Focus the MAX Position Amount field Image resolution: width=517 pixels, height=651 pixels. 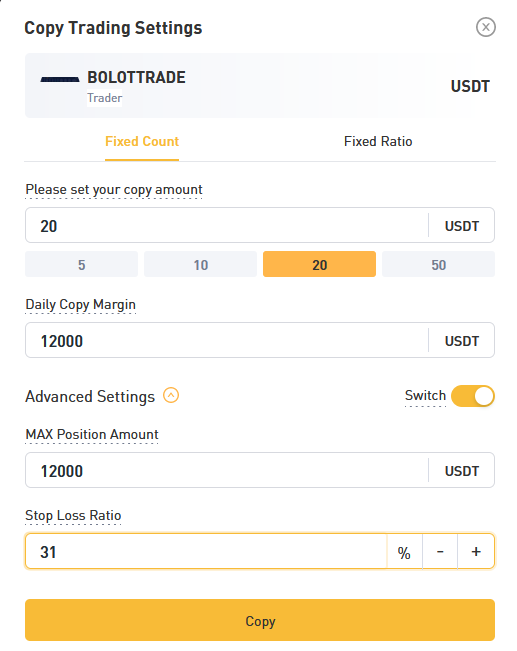(227, 470)
